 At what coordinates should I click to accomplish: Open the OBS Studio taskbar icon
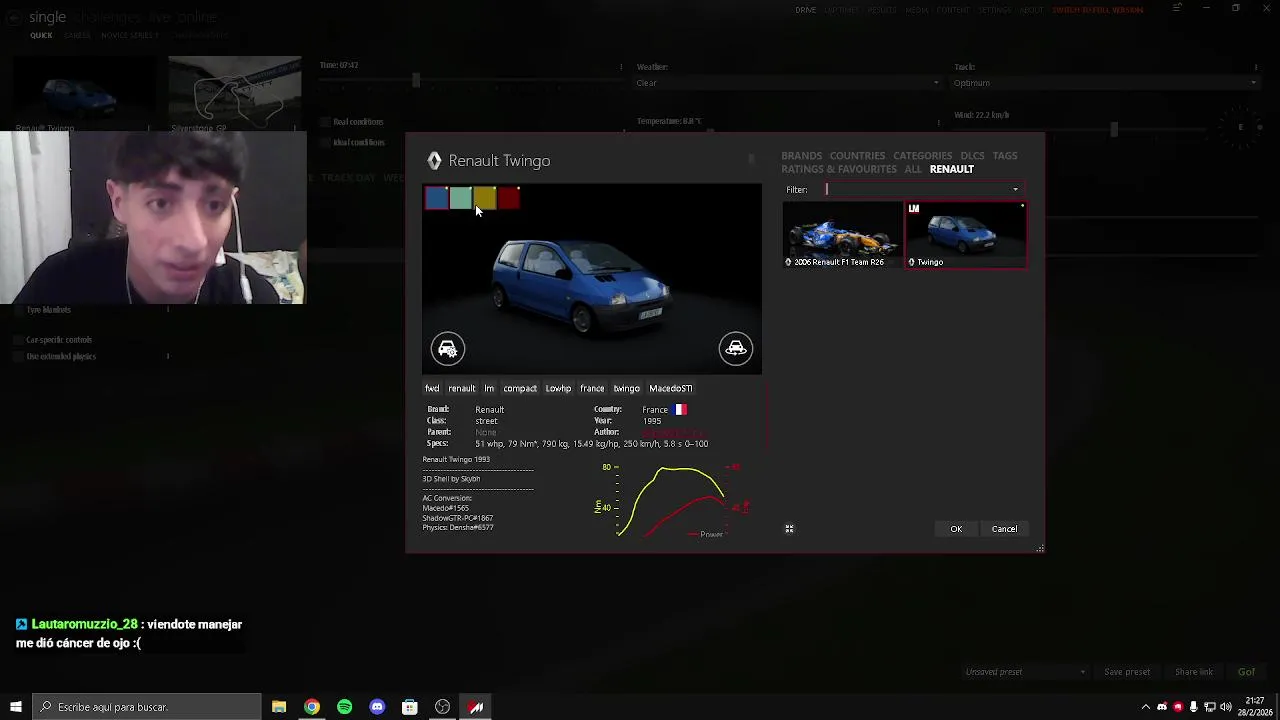(x=443, y=707)
